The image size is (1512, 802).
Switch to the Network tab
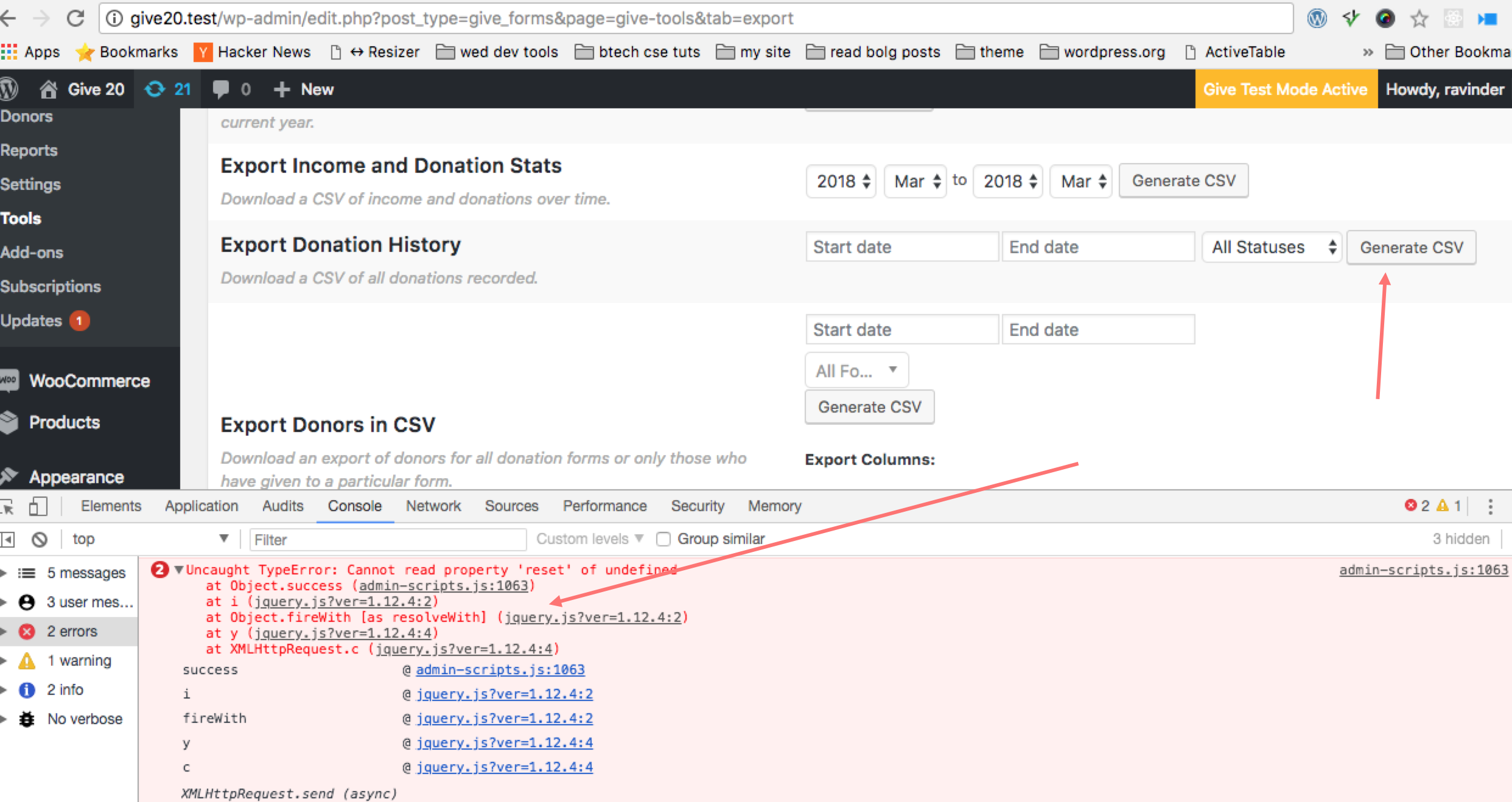(433, 506)
